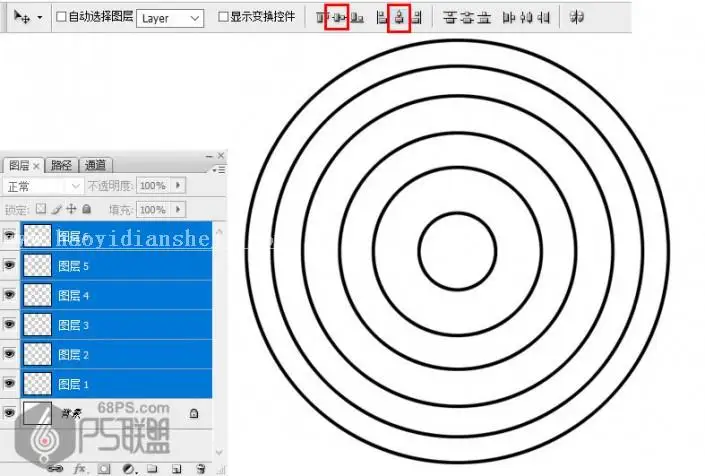Click the new group folder icon

(152, 469)
